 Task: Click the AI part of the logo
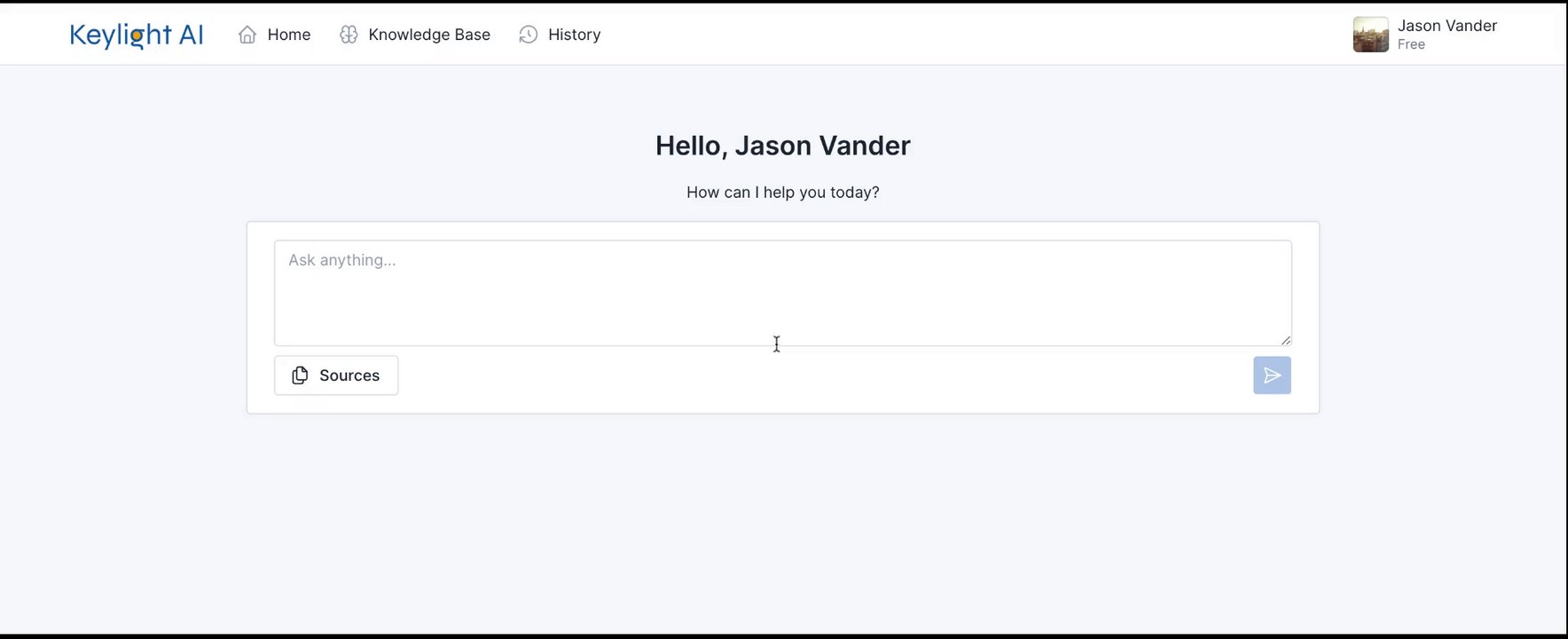point(191,35)
